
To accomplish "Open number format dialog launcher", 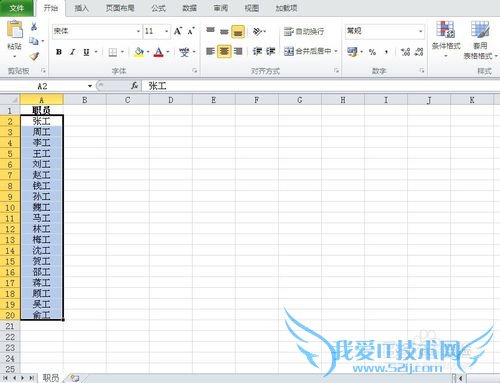I will [x=422, y=71].
